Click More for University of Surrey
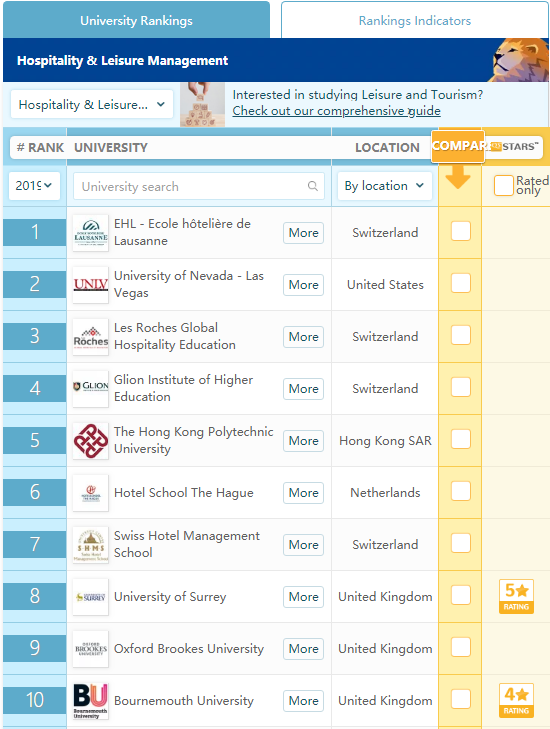The height and width of the screenshot is (729, 550). 303,596
